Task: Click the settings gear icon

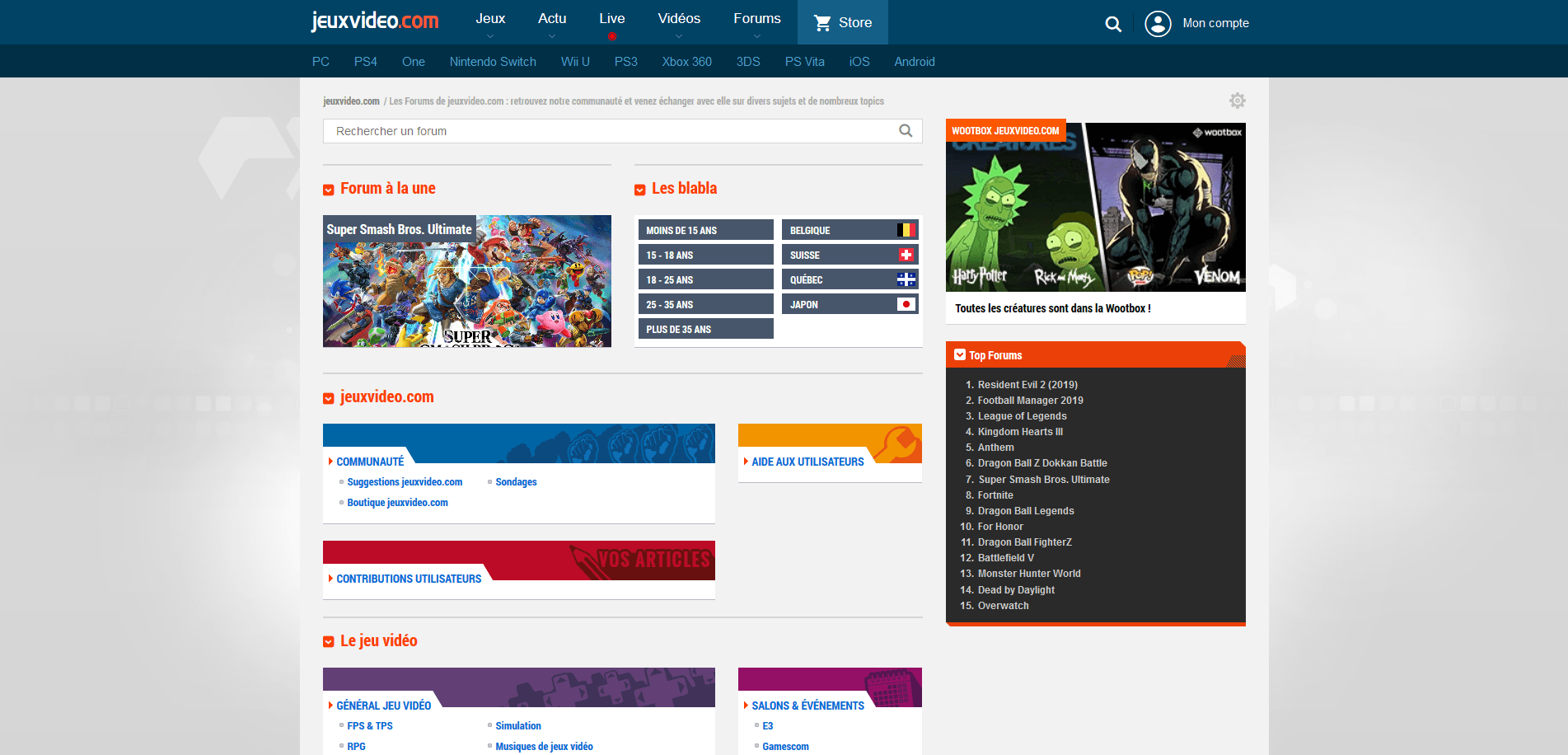Action: coord(1237,101)
